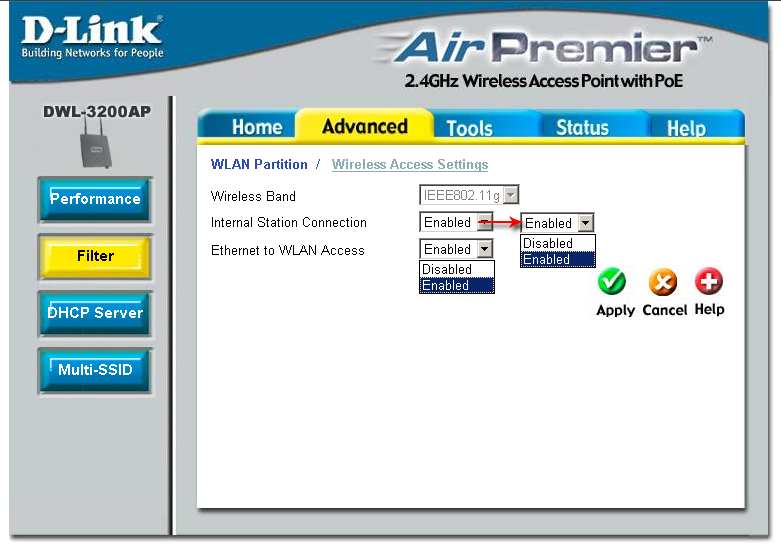Viewport: 781px width, 545px height.
Task: Click the green Apply checkmark icon
Action: (612, 281)
